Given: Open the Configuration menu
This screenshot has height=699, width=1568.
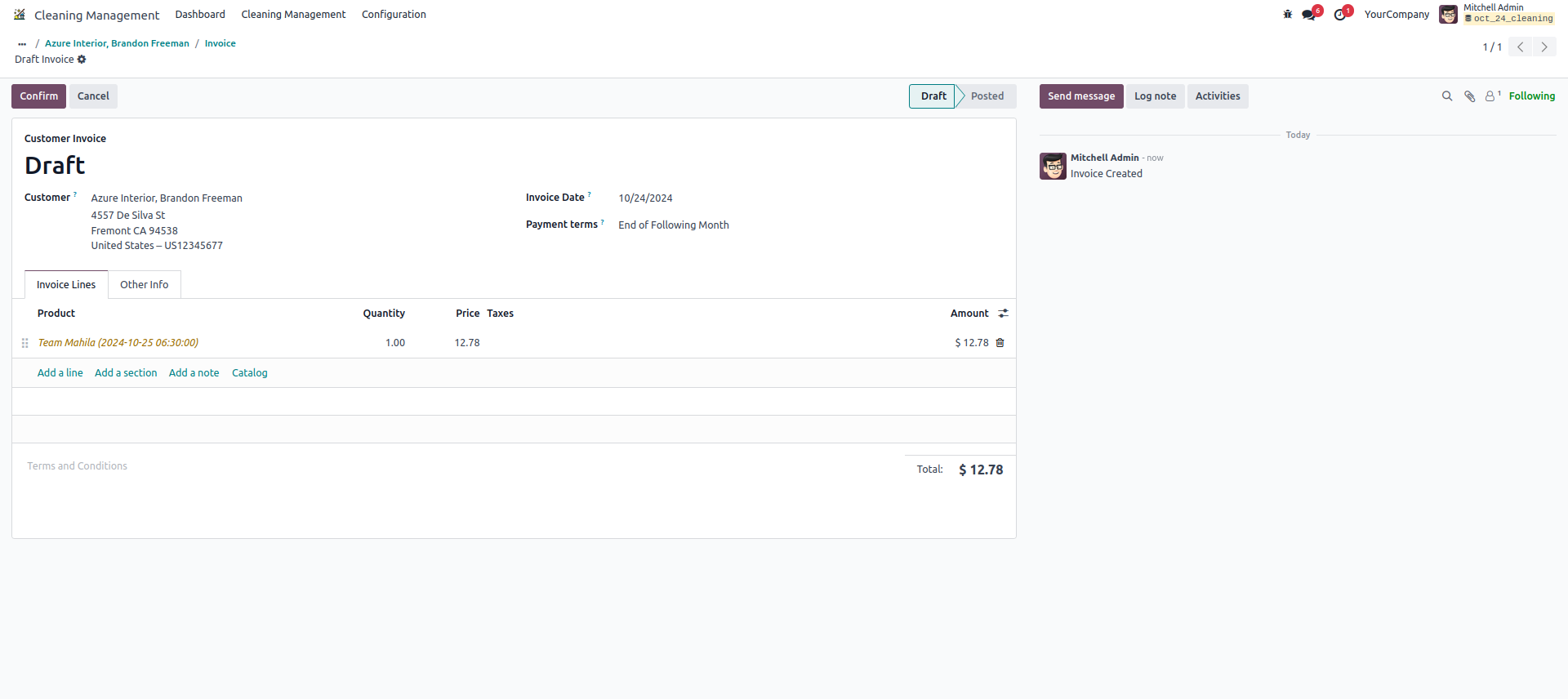Looking at the screenshot, I should [x=394, y=15].
